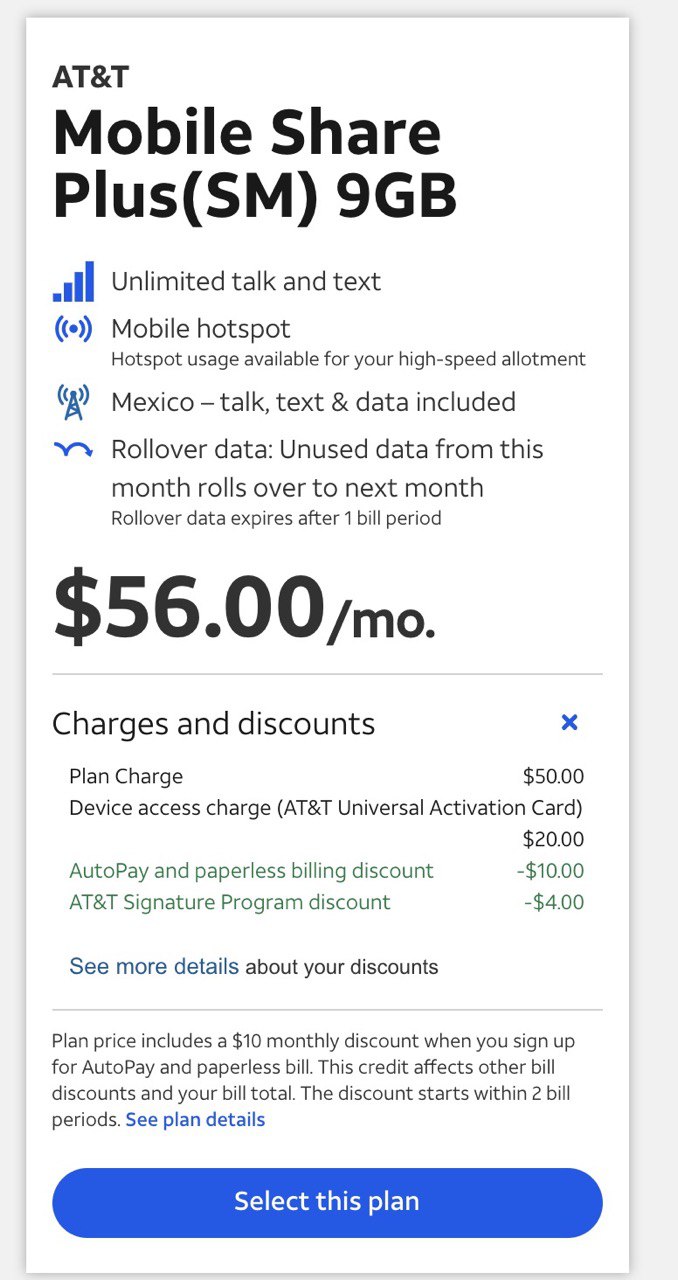Click the -$10.00 discount amount

550,871
